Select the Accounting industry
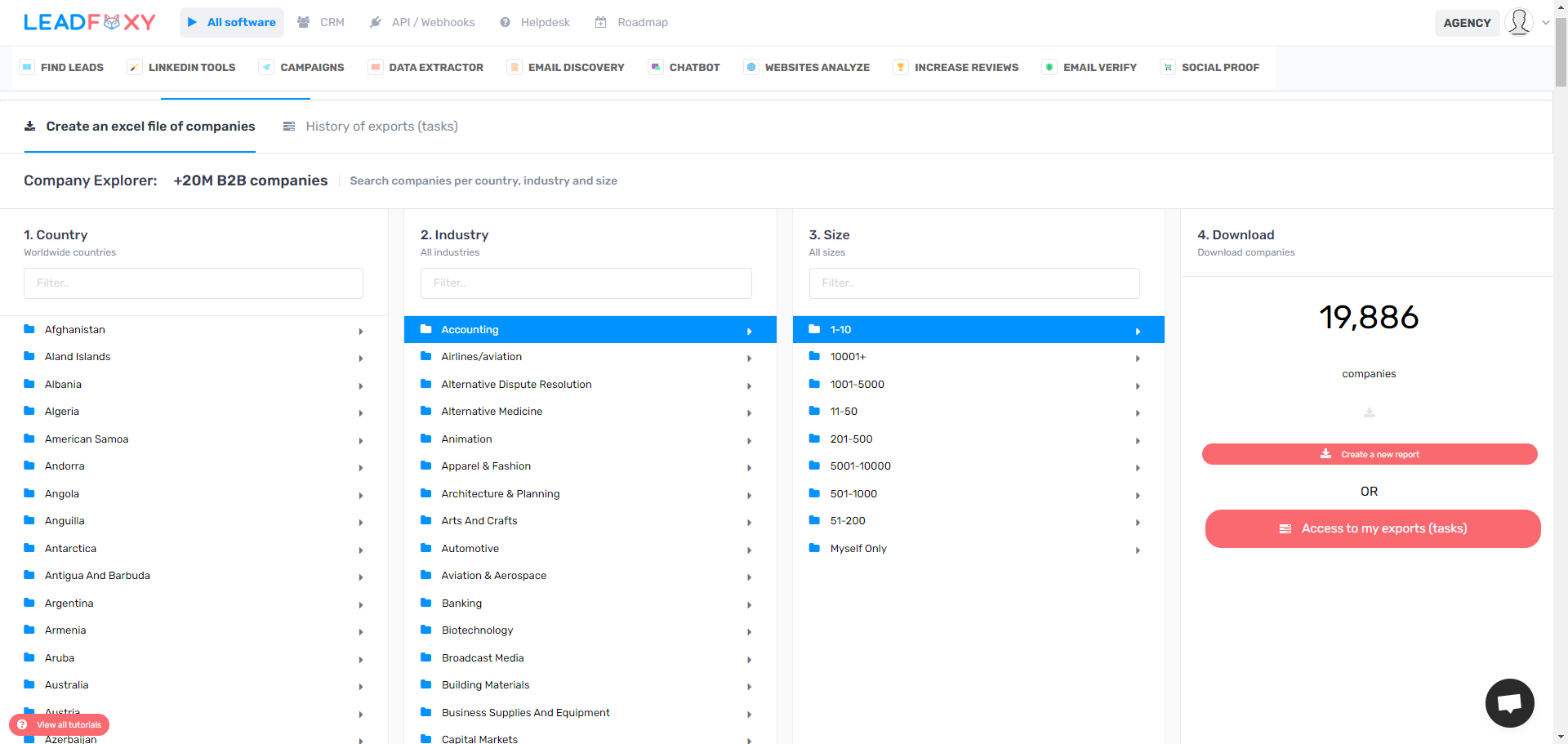The image size is (1568, 744). 590,329
